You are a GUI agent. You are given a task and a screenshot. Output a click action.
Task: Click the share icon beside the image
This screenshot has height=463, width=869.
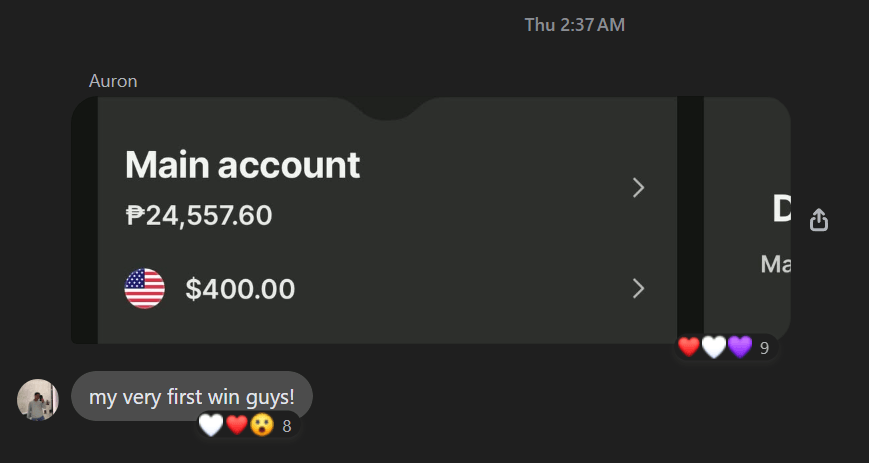click(x=819, y=220)
